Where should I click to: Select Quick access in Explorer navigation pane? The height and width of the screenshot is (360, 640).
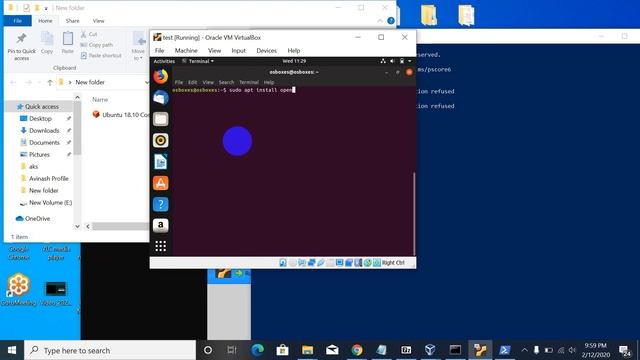point(38,107)
